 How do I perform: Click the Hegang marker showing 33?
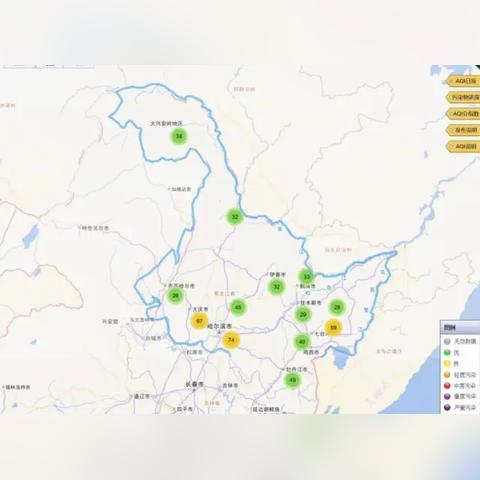click(307, 276)
